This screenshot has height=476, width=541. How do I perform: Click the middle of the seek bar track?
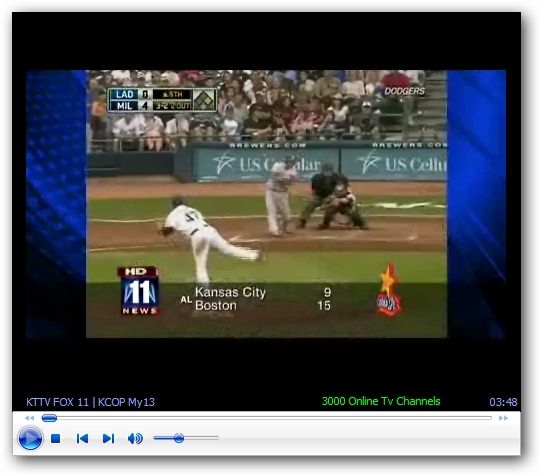[x=267, y=418]
